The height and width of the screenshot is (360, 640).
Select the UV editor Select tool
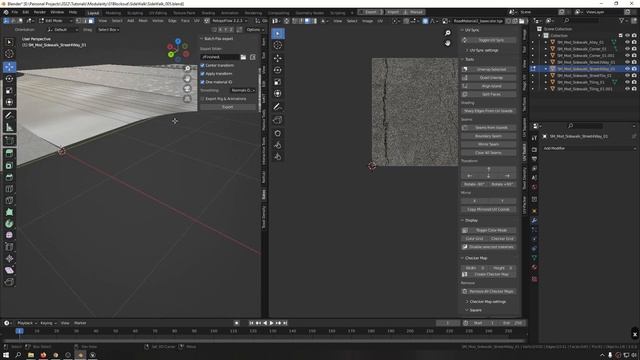(278, 33)
